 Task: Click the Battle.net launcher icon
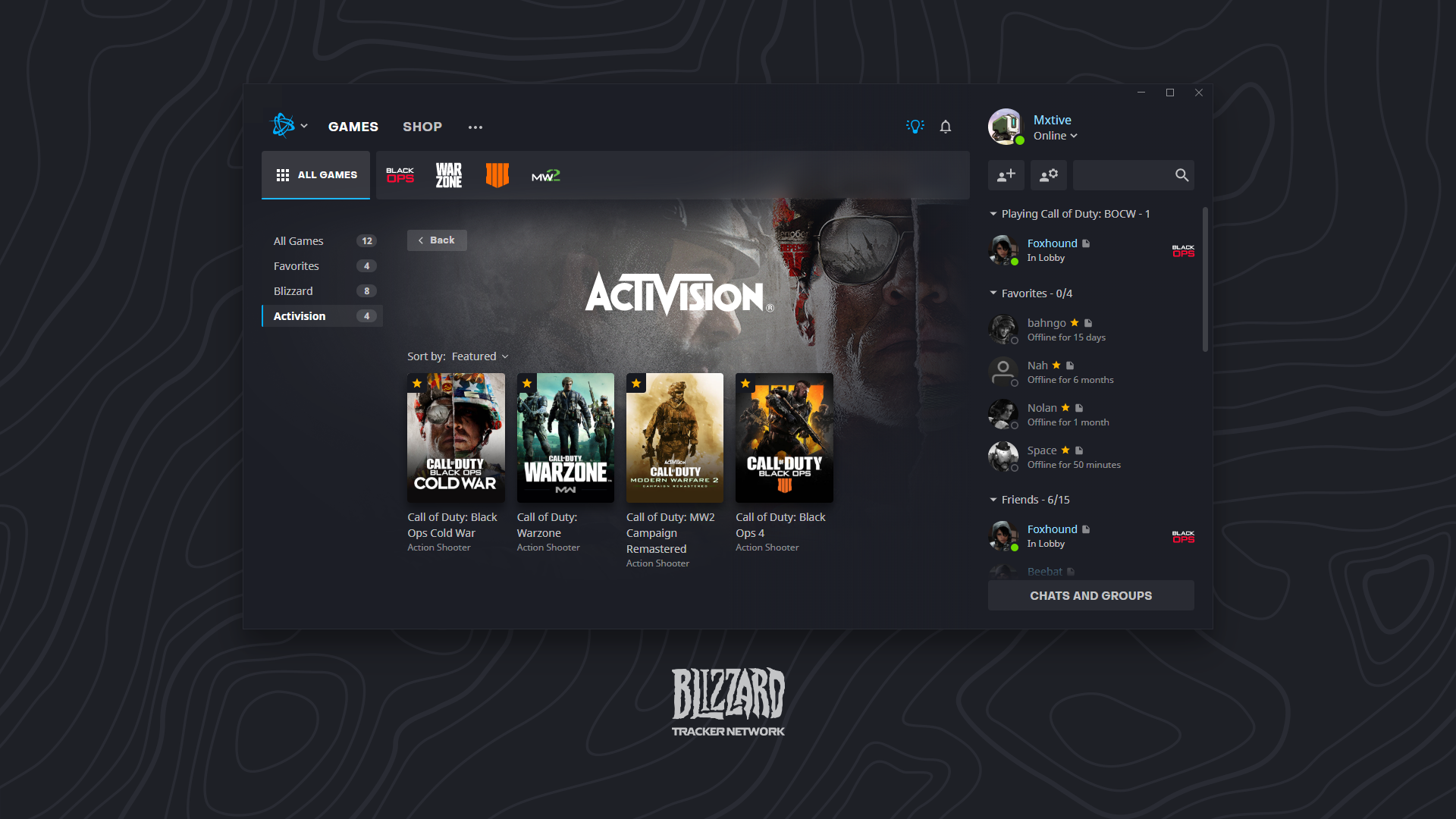click(x=282, y=125)
